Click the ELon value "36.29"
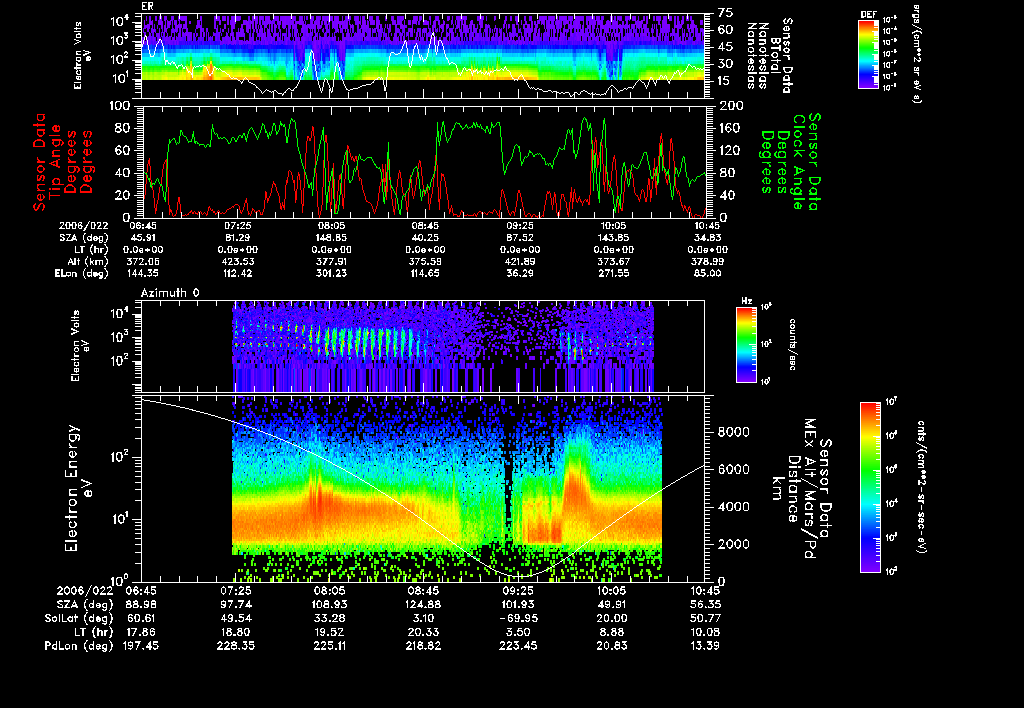This screenshot has width=1024, height=708. (520, 274)
